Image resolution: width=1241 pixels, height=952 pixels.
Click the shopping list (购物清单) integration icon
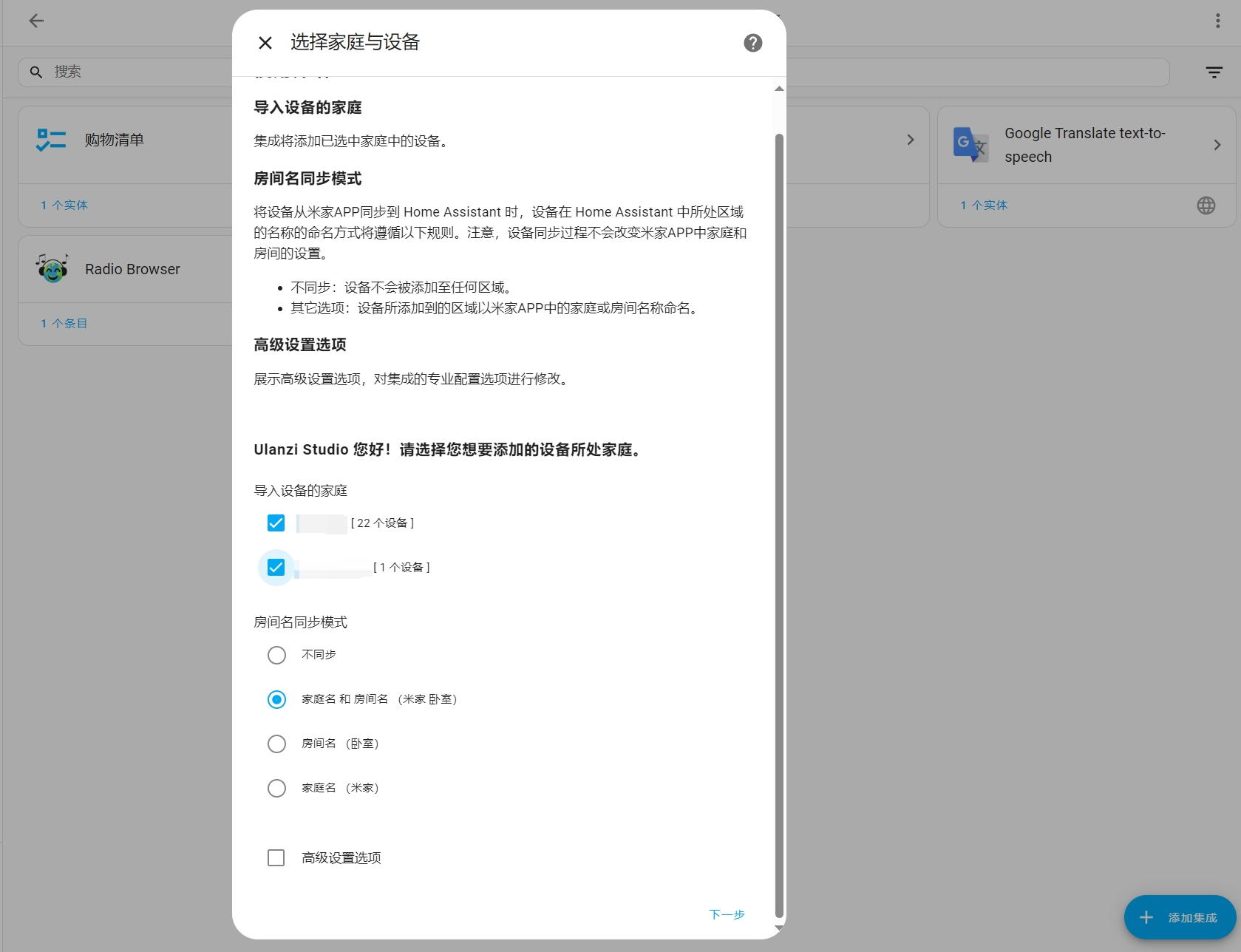pyautogui.click(x=50, y=139)
